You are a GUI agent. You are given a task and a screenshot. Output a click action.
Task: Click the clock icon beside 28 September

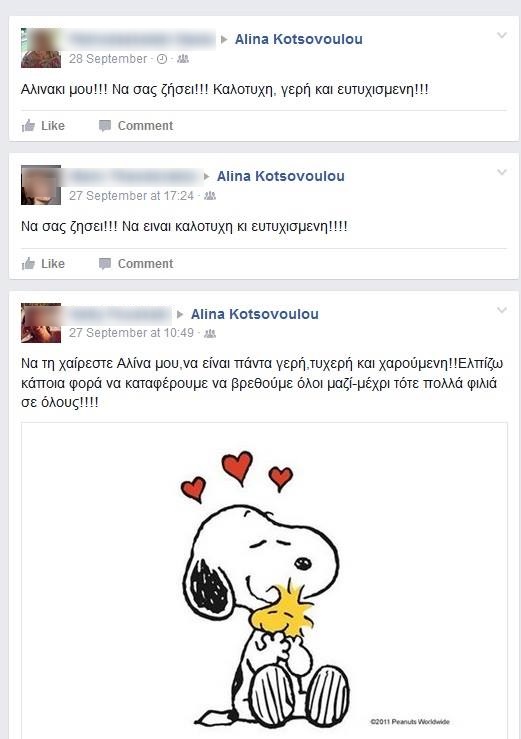[x=162, y=59]
